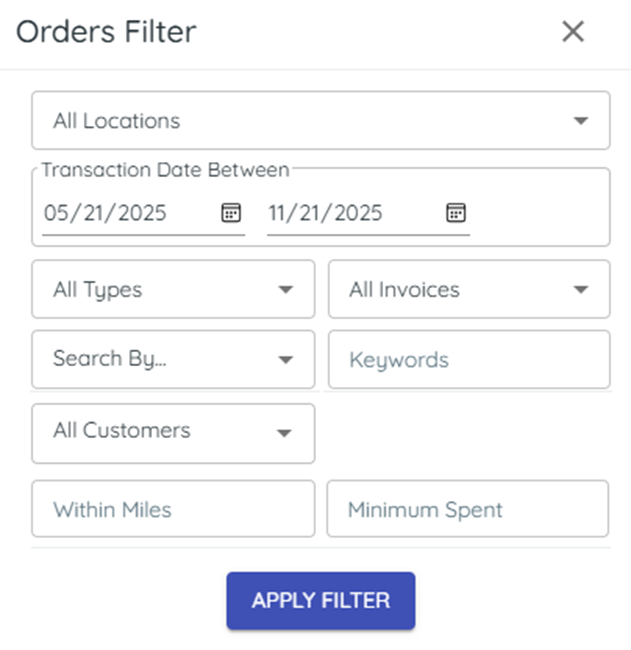This screenshot has width=631, height=650.
Task: Click the caret icon beside All Types
Action: coord(286,290)
